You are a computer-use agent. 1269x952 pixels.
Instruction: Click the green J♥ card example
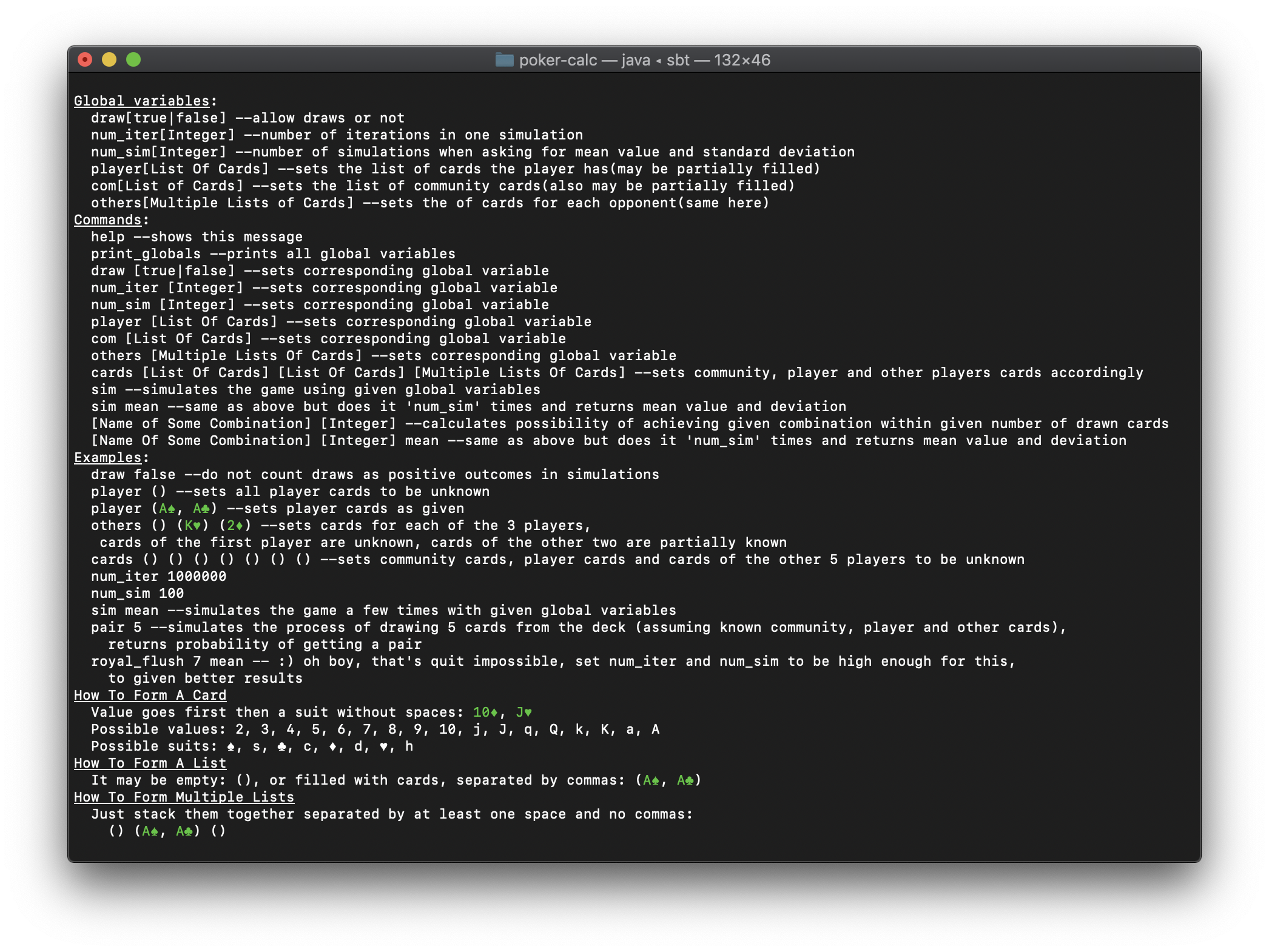tap(524, 712)
